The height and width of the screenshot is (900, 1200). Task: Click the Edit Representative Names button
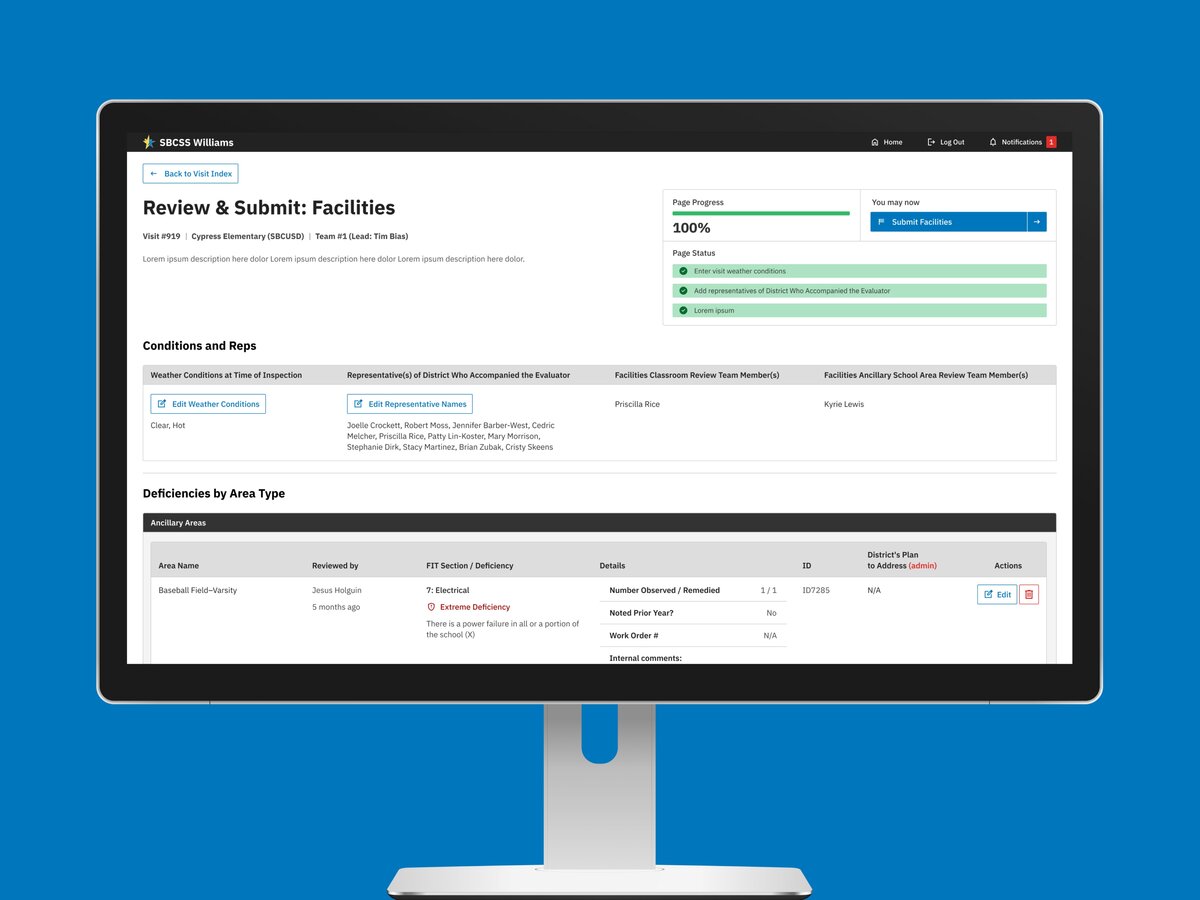pos(408,403)
